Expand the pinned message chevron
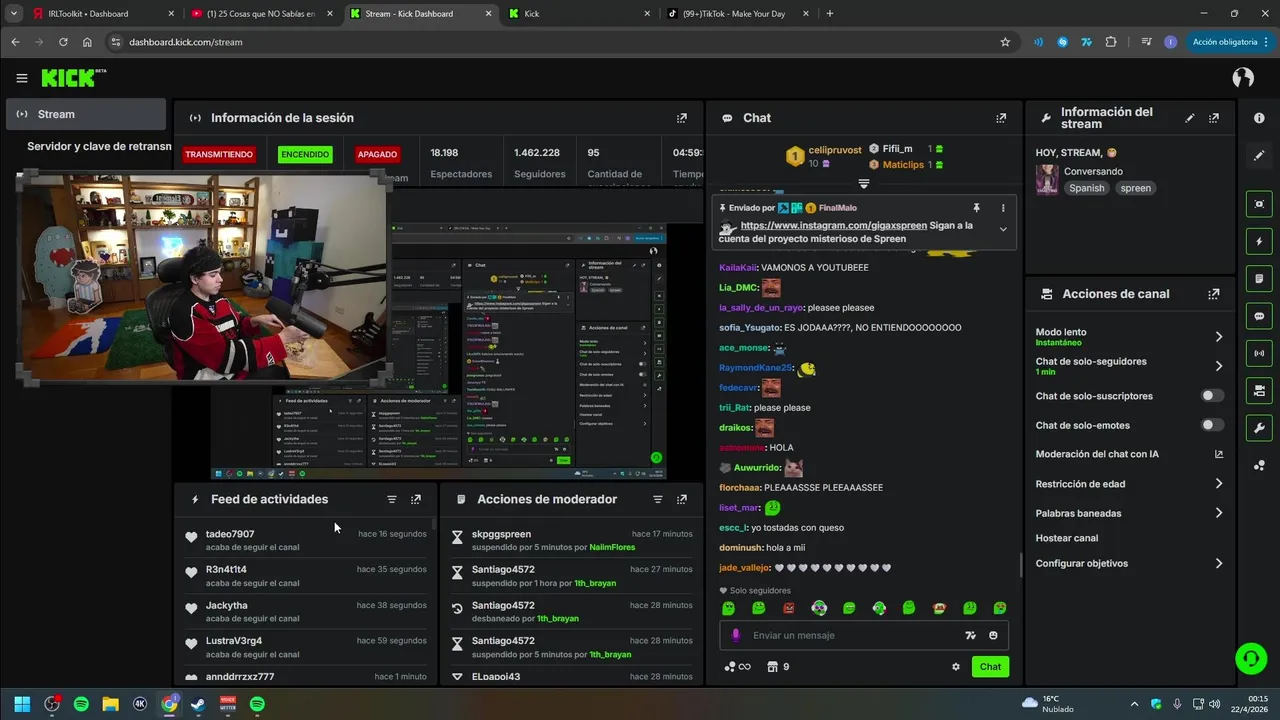The width and height of the screenshot is (1280, 720). pos(1003,229)
